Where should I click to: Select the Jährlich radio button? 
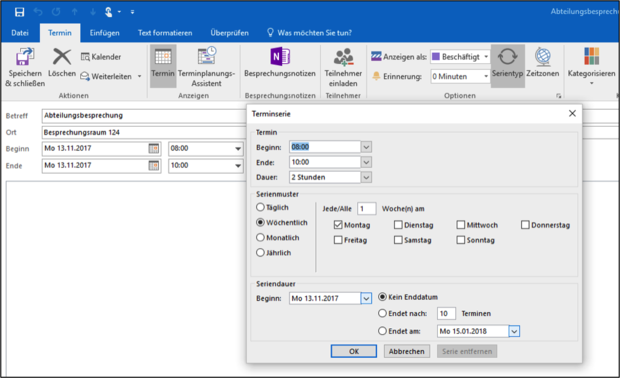coord(260,252)
